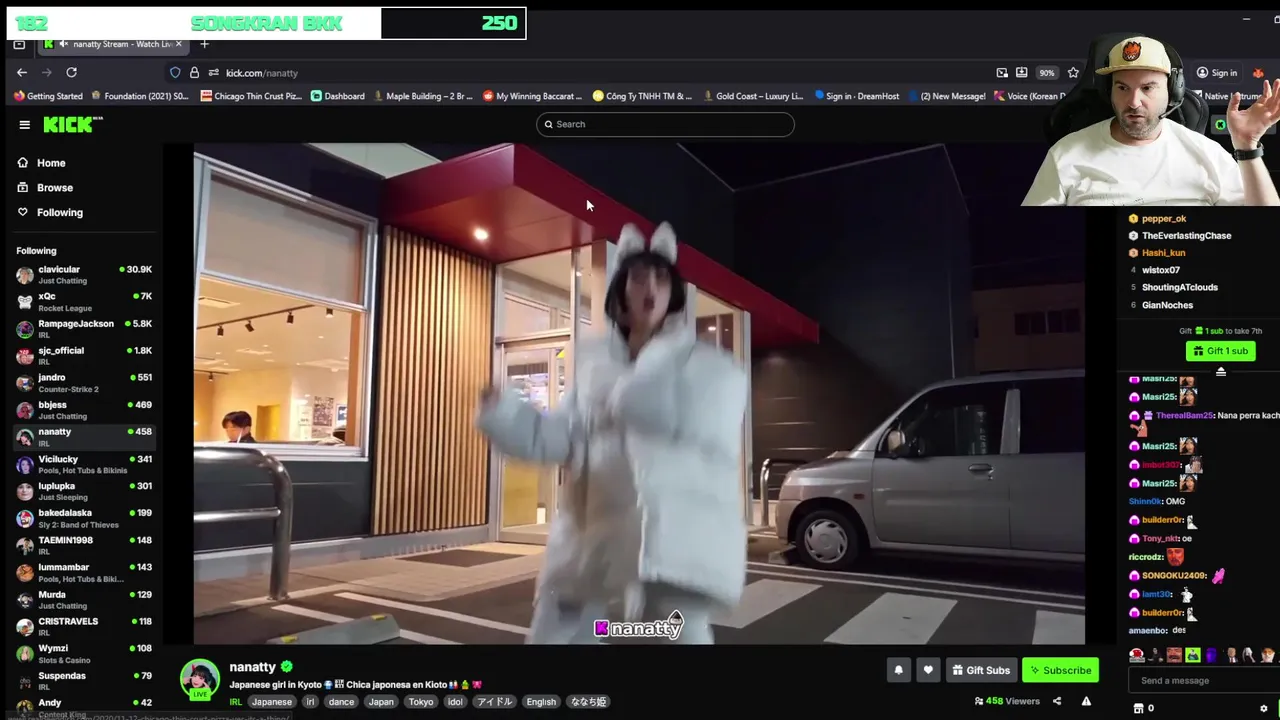Click the nanatty streamer avatar
Viewport: 1280px width, 720px height.
[200, 679]
